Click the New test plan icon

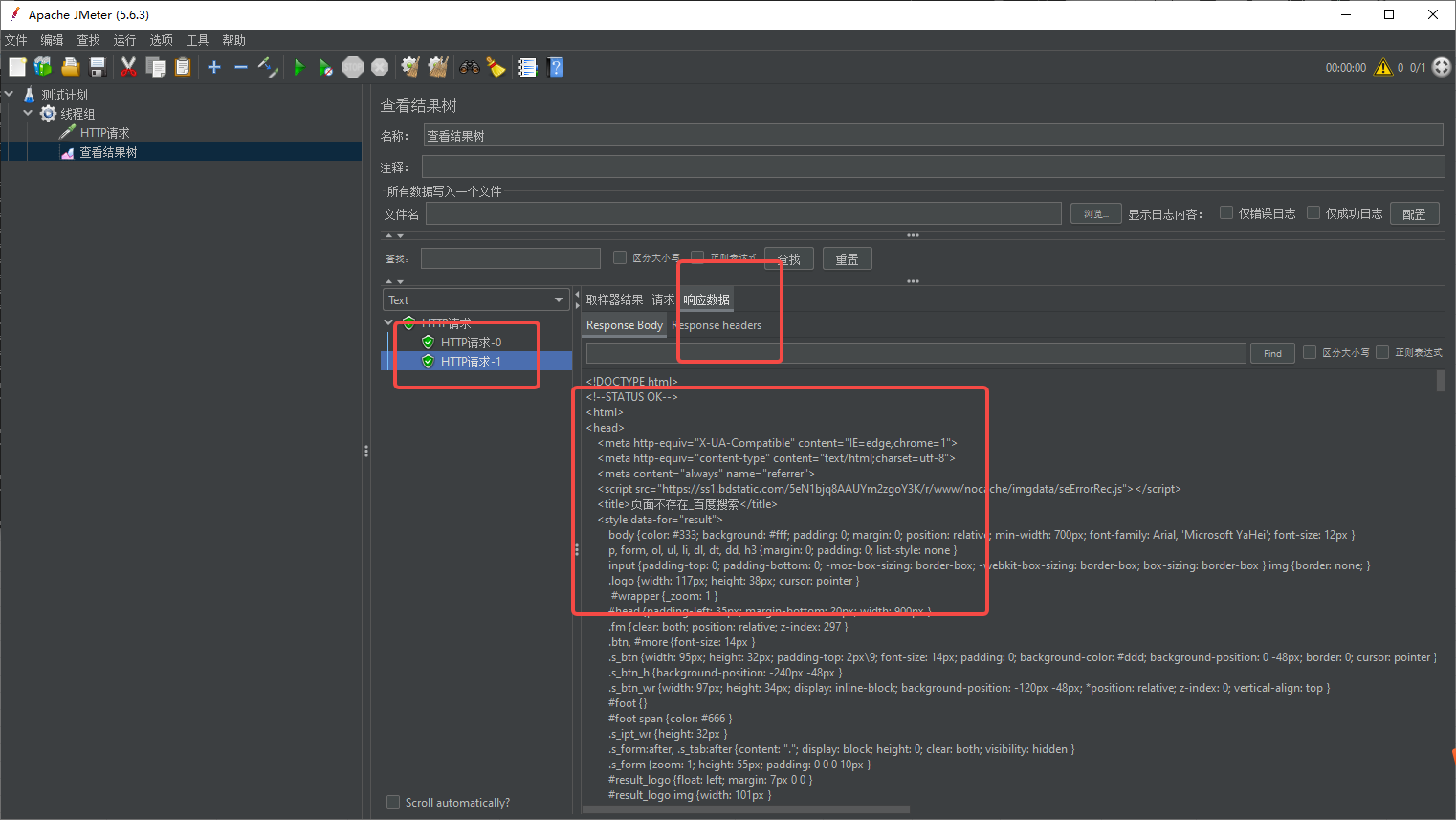pyautogui.click(x=17, y=67)
